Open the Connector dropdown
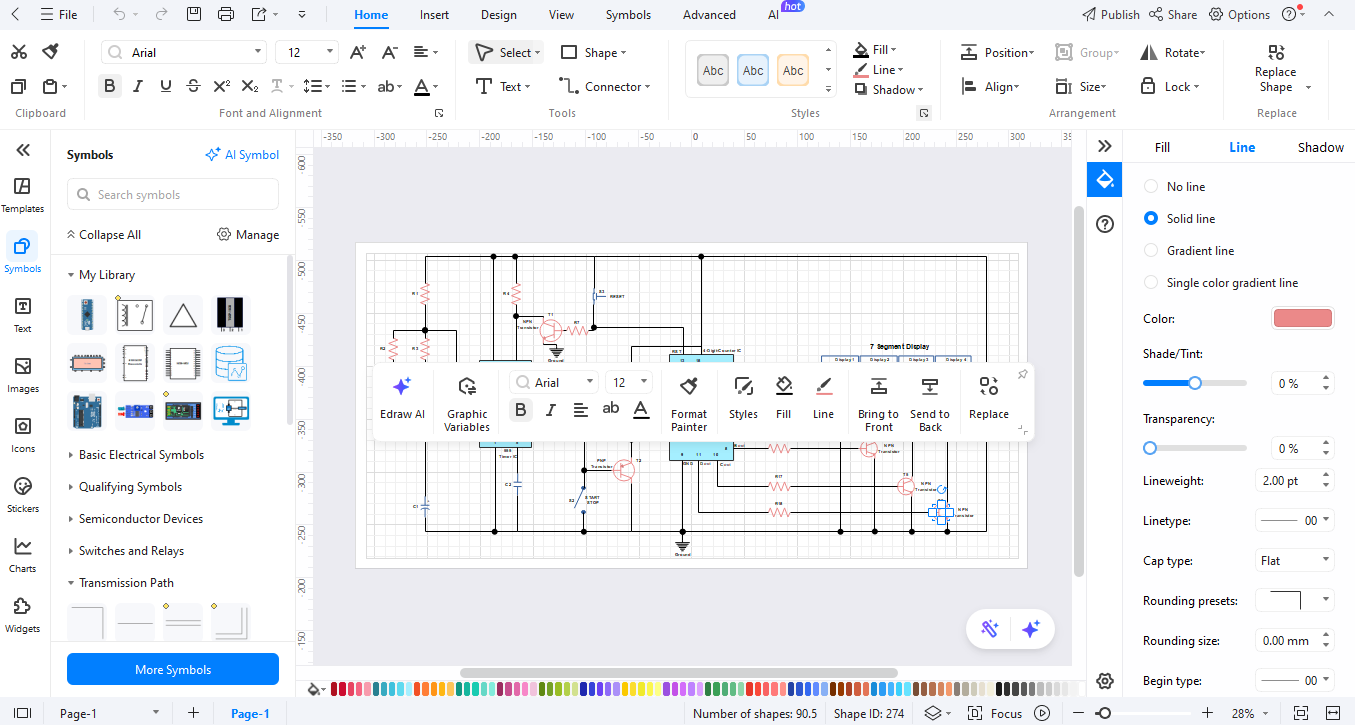1355x725 pixels. [x=604, y=86]
